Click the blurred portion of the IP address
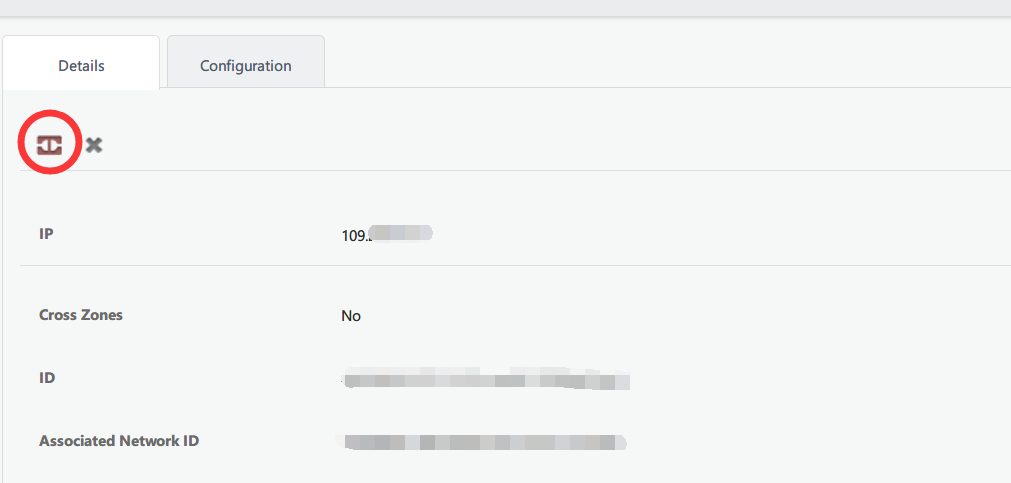 click(402, 233)
